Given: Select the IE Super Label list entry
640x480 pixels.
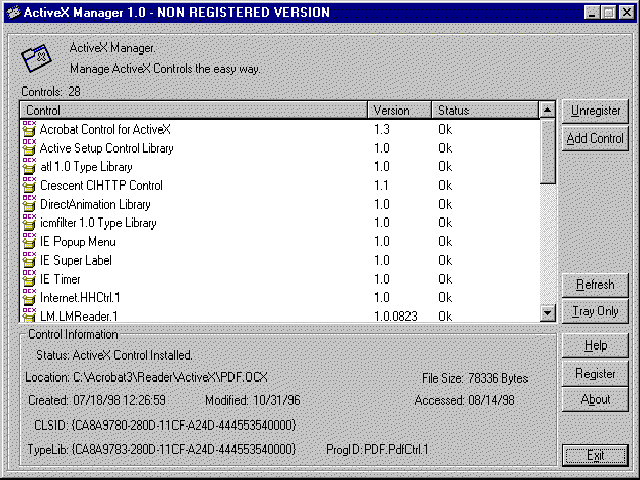Looking at the screenshot, I should click(x=76, y=260).
